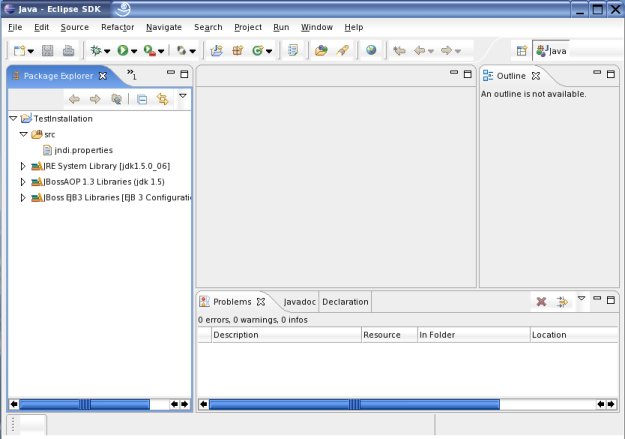Click the Open Perspective icon
This screenshot has height=439, width=625.
[x=521, y=50]
